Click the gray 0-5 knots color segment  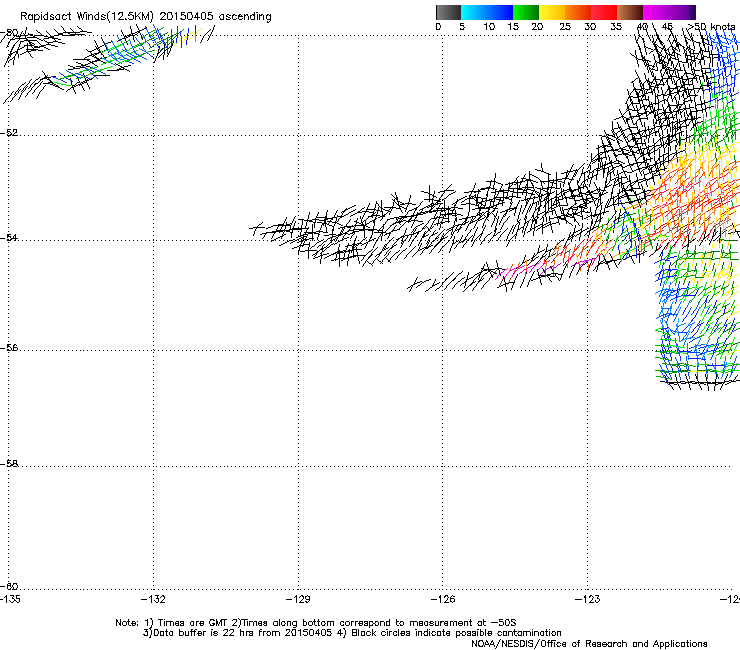coord(448,12)
